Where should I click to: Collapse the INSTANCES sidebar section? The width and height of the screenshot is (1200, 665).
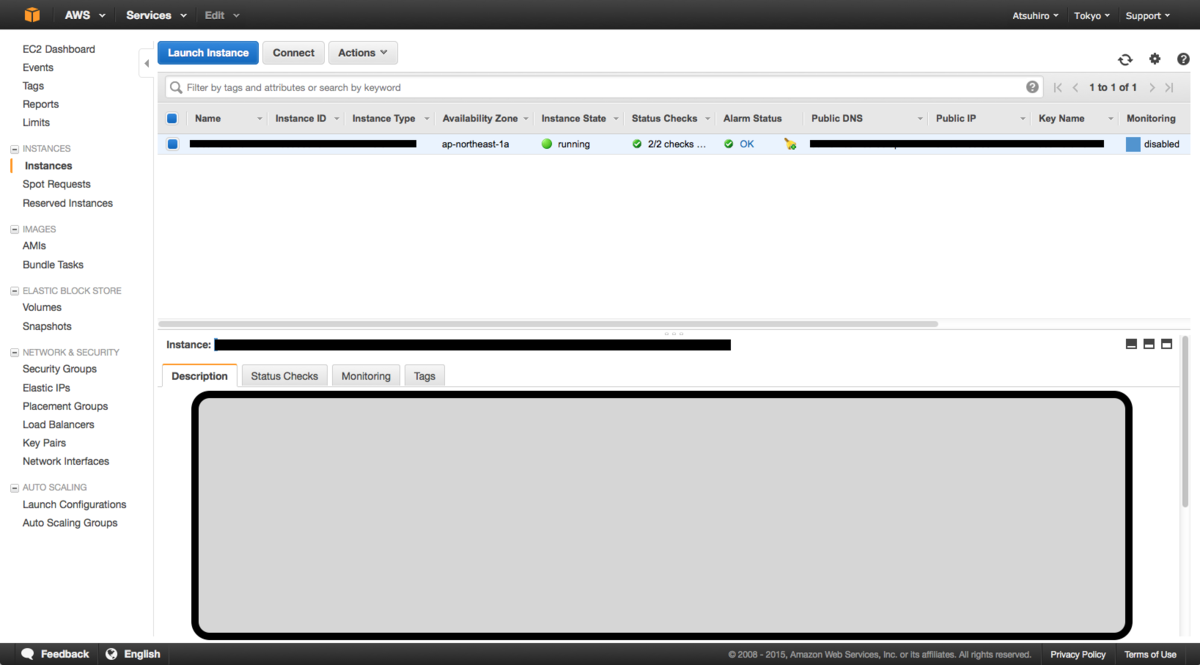pos(15,149)
